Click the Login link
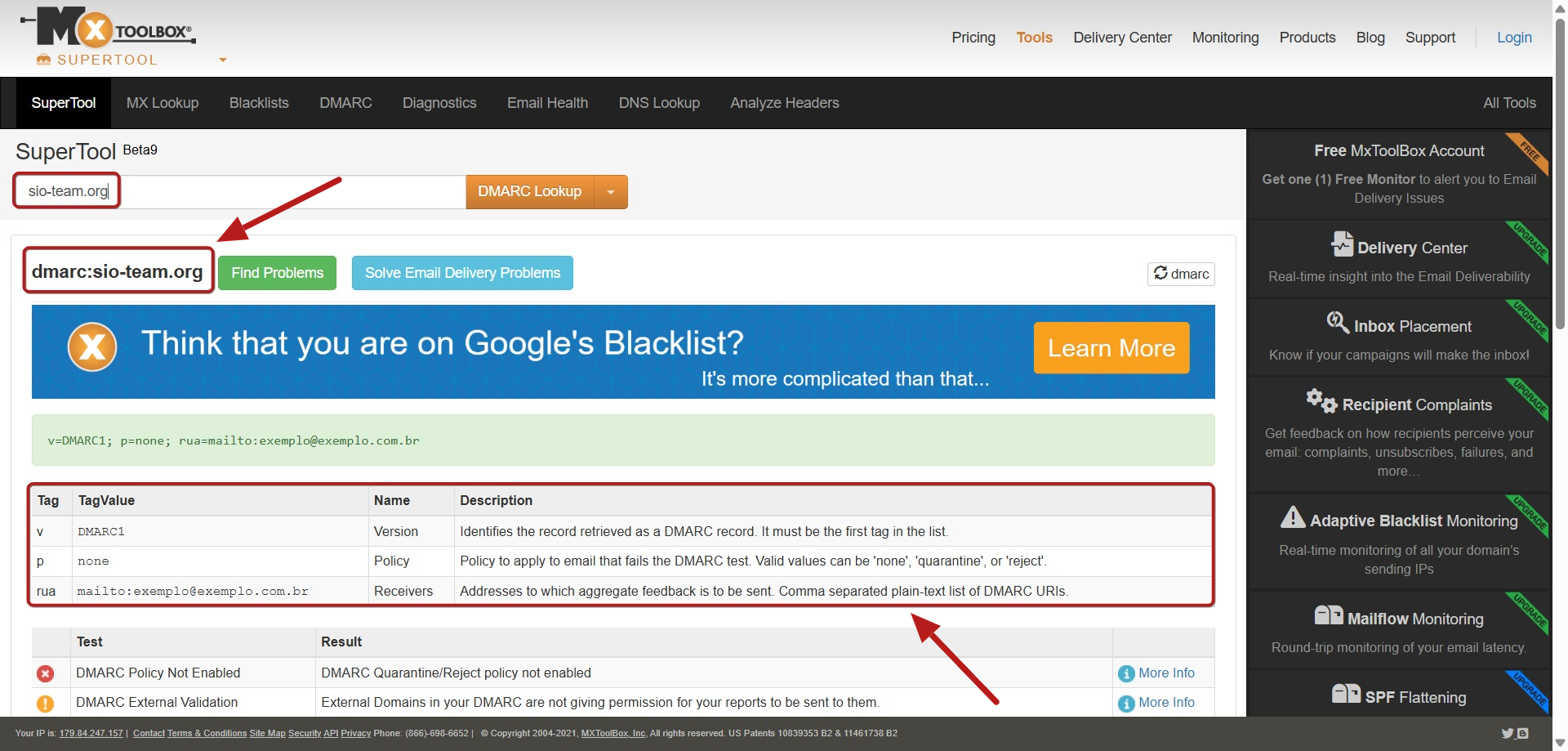Viewport: 1568px width, 751px height. (1513, 38)
